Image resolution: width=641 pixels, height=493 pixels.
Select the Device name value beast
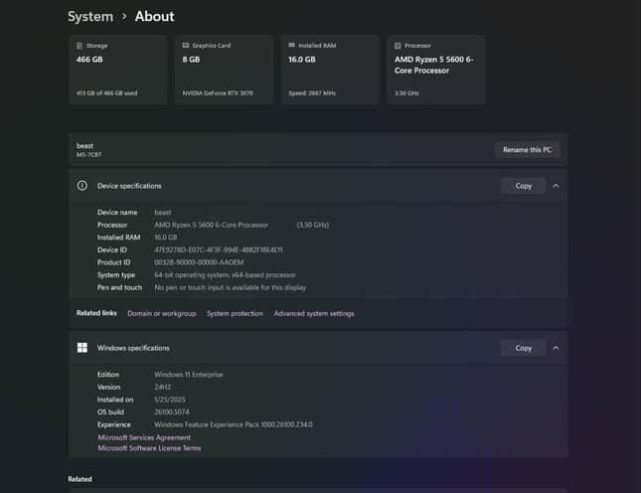163,213
